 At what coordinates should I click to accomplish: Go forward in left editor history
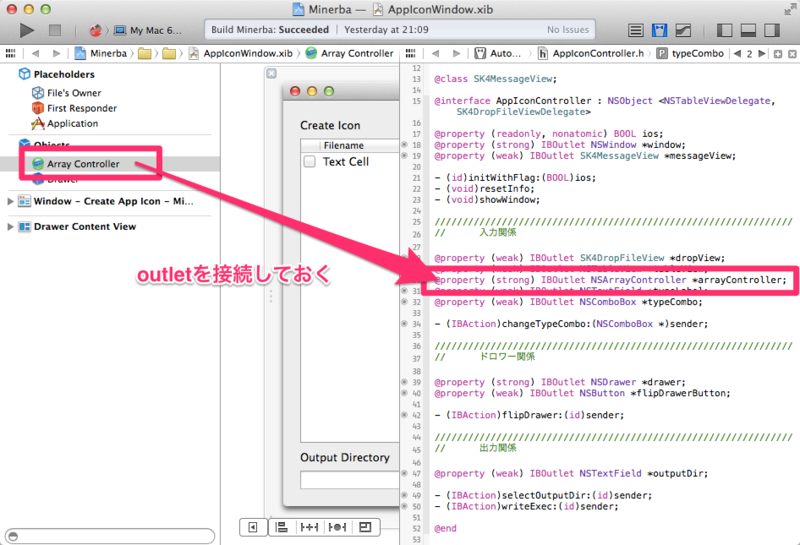tap(56, 53)
